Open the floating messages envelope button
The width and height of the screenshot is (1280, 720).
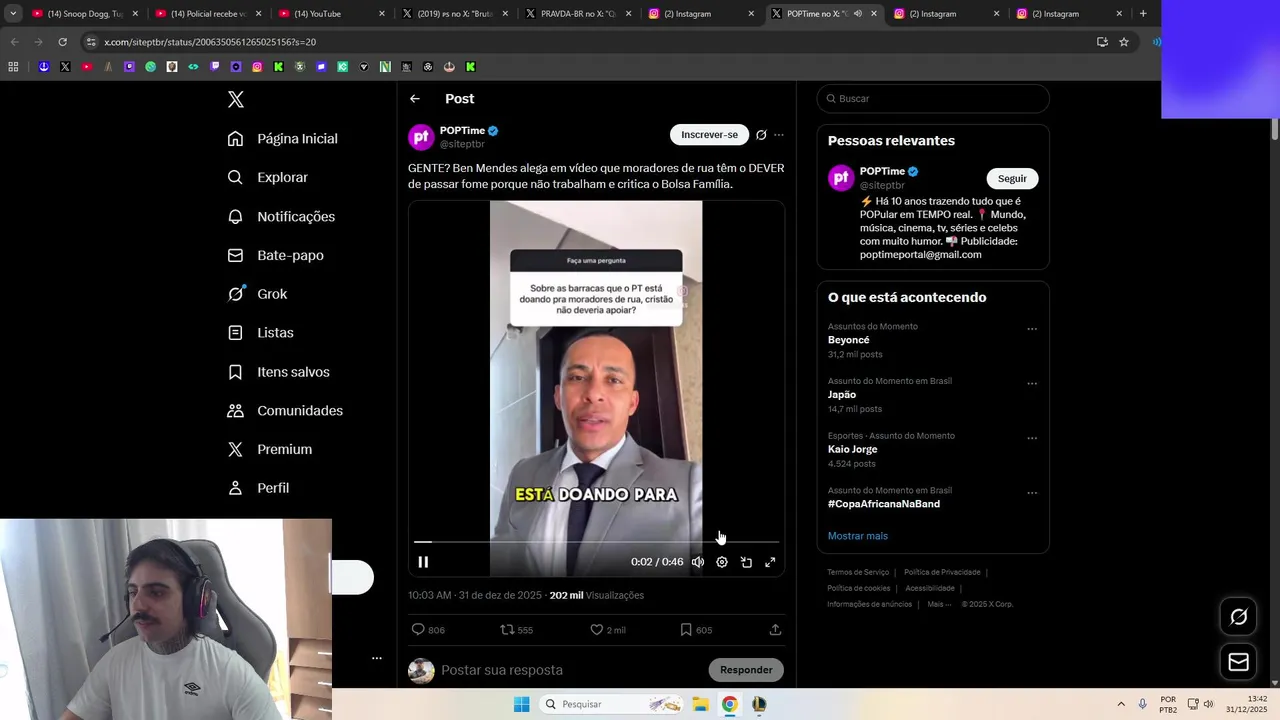[x=1238, y=662]
